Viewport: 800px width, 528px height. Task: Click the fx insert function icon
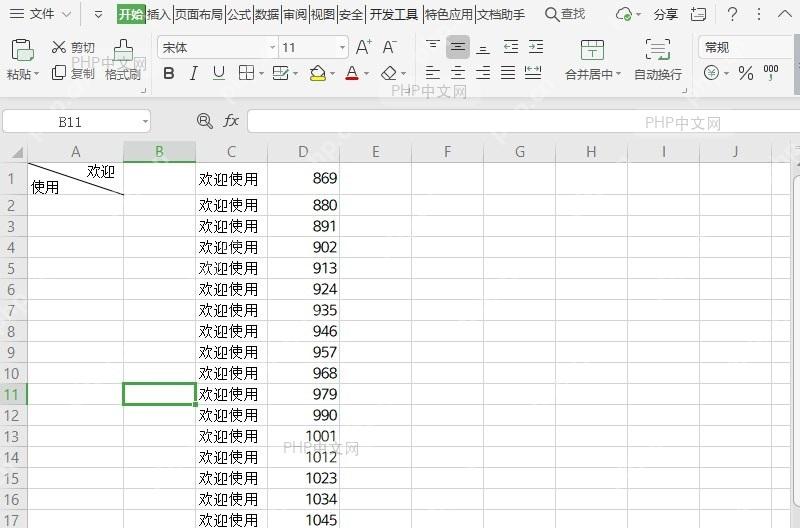click(x=231, y=121)
